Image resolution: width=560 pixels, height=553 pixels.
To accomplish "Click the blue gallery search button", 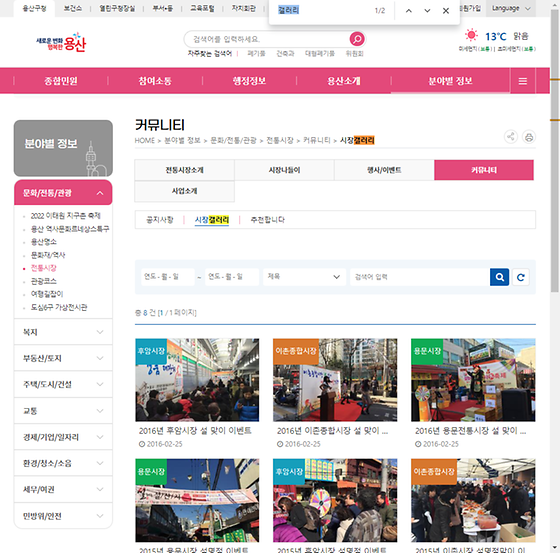I will pyautogui.click(x=499, y=277).
